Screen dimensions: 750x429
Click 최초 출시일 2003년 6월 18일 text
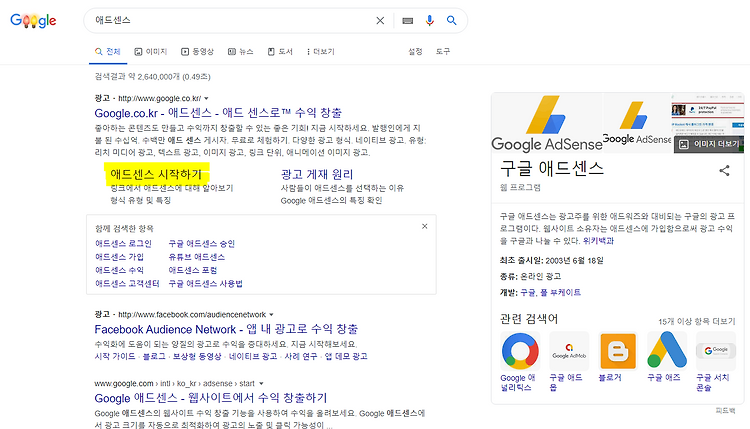point(551,261)
